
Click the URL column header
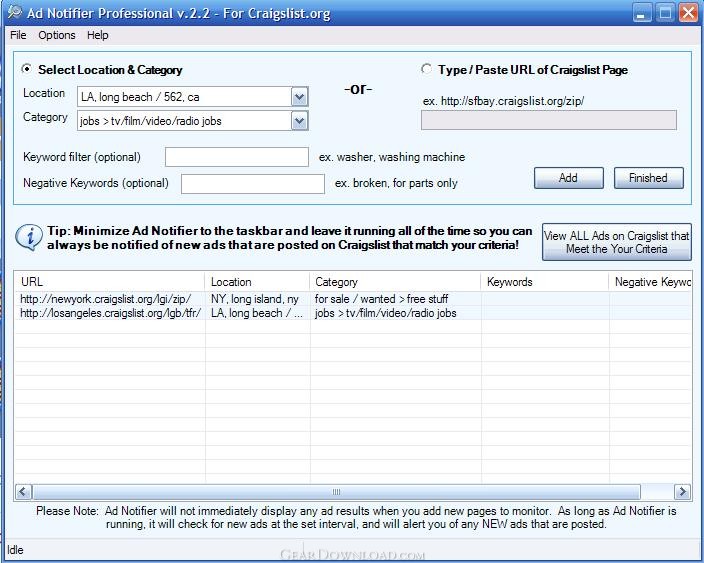(110, 282)
